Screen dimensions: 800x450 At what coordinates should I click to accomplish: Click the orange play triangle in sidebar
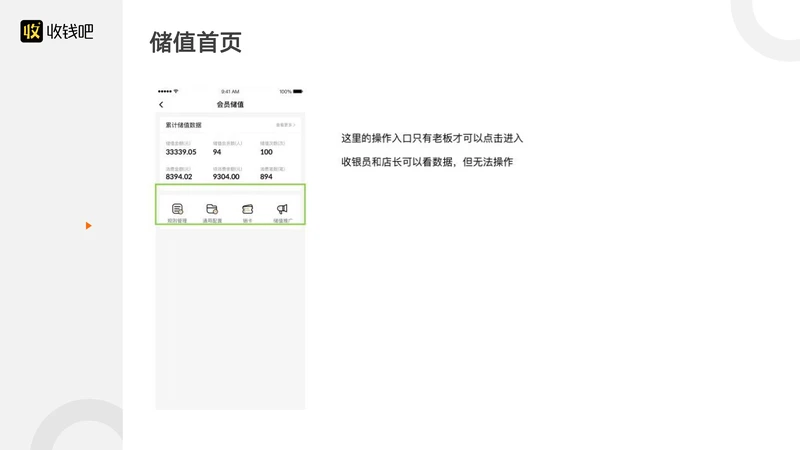coord(88,226)
